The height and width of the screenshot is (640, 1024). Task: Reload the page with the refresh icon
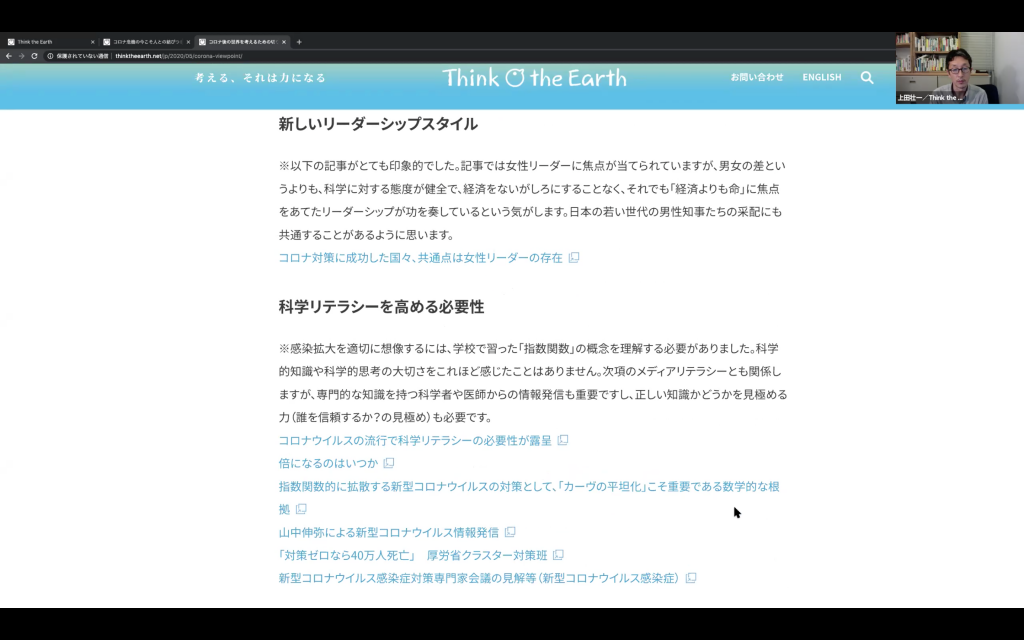[x=35, y=56]
